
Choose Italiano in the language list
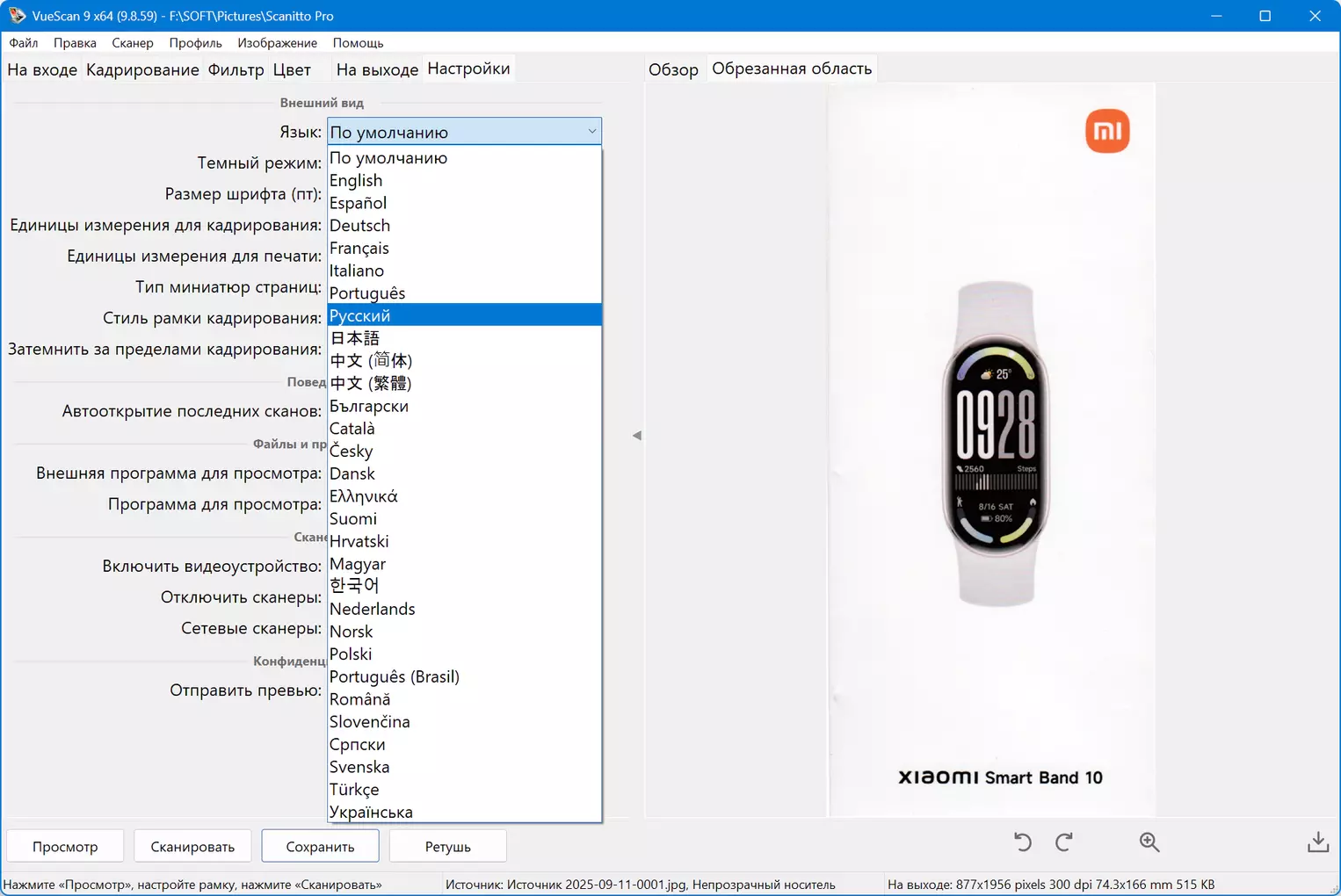pyautogui.click(x=464, y=271)
